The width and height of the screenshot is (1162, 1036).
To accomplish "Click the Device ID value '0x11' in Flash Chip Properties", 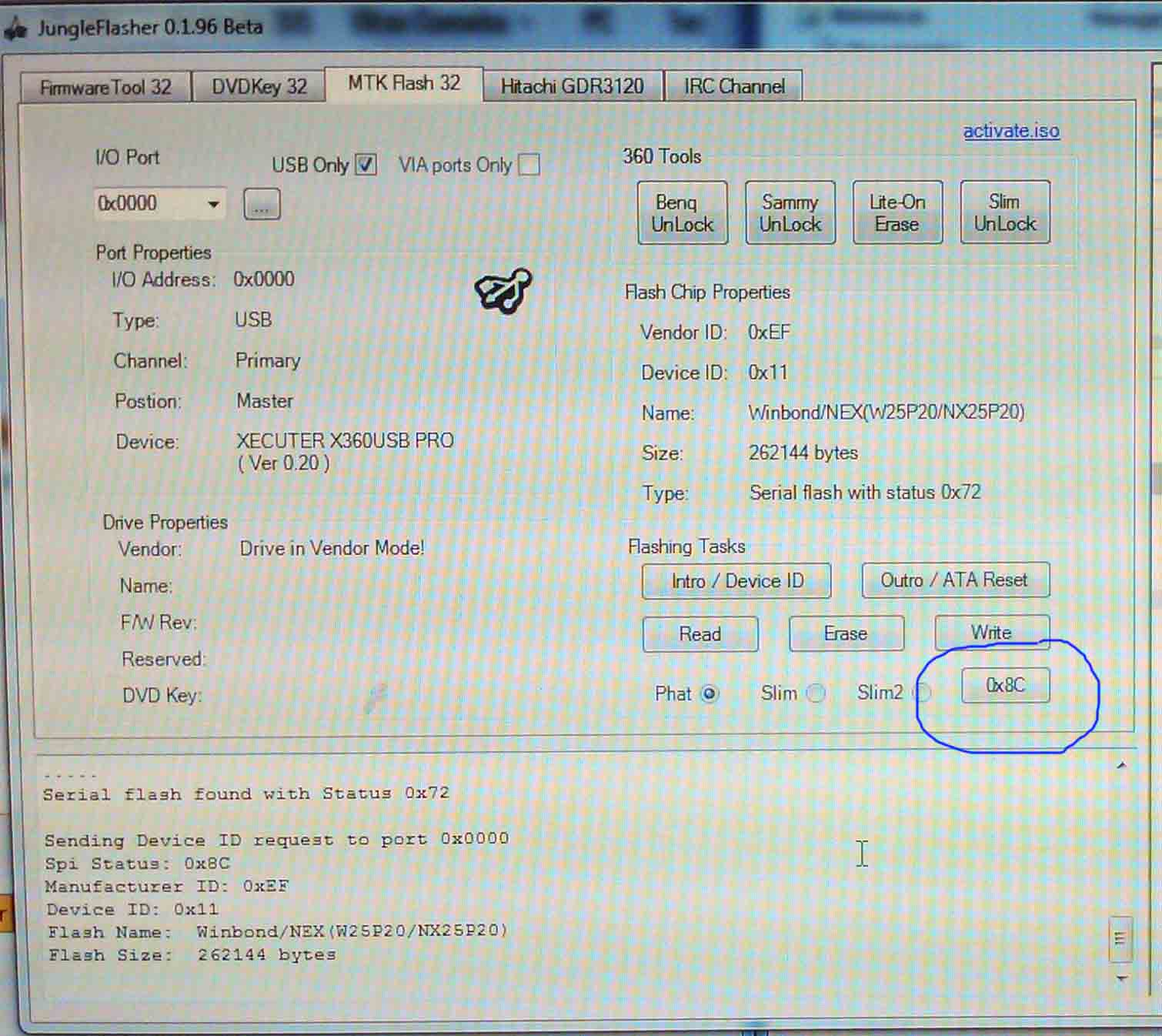I will point(768,373).
